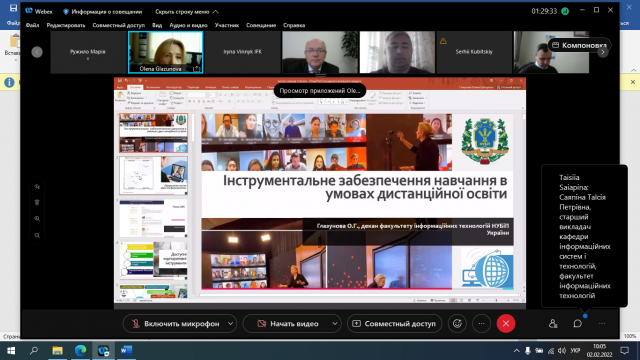This screenshot has width=640, height=360.
Task: Select slide 3 thumbnail in shared PowerPoint
Action: coord(153,218)
